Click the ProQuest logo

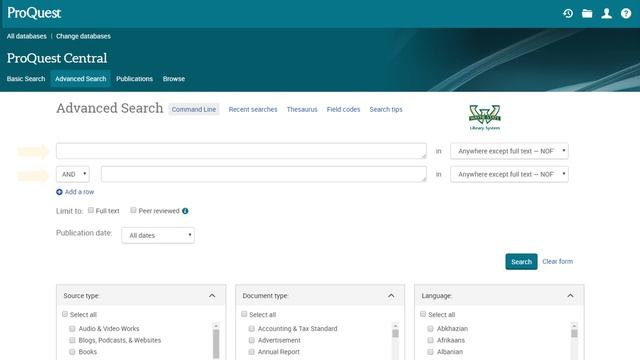click(34, 13)
